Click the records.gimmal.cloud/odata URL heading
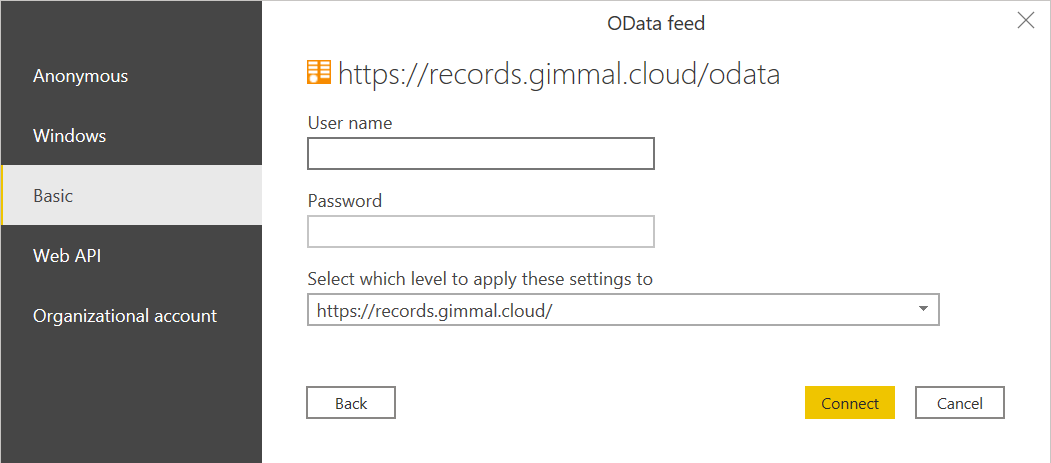This screenshot has height=463, width=1051. coord(559,74)
